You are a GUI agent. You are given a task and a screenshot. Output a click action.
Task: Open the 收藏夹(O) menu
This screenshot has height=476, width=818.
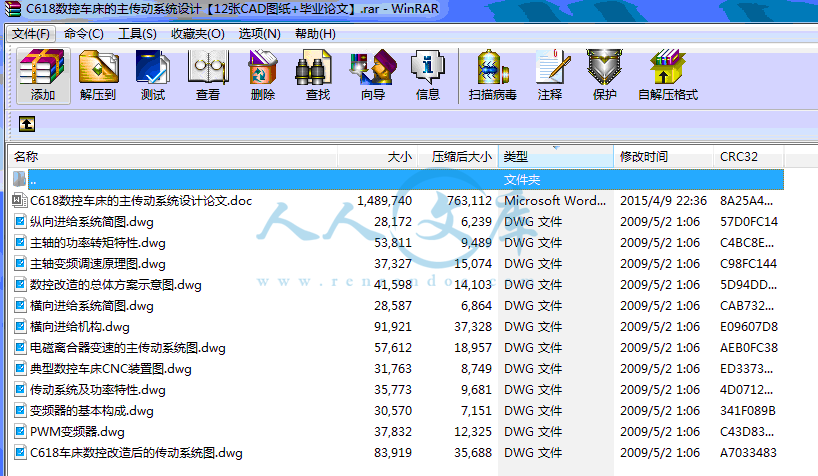coord(198,34)
